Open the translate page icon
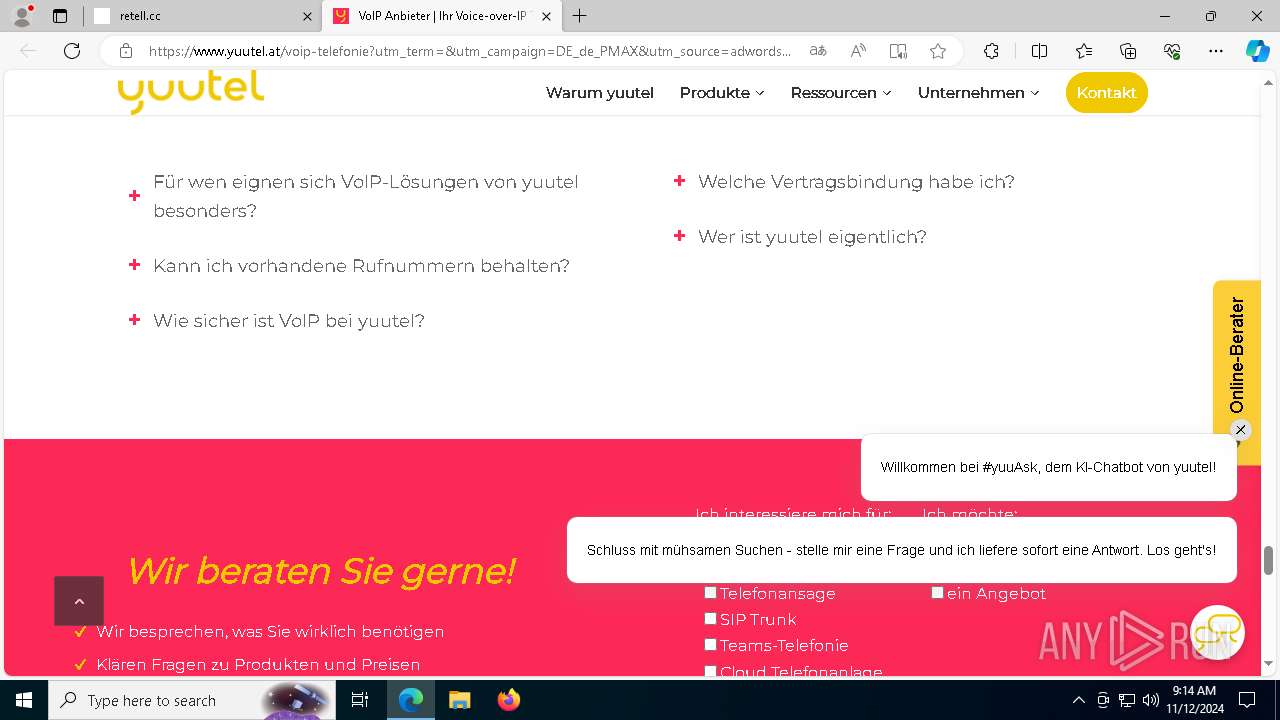Image resolution: width=1280 pixels, height=720 pixels. click(x=818, y=51)
